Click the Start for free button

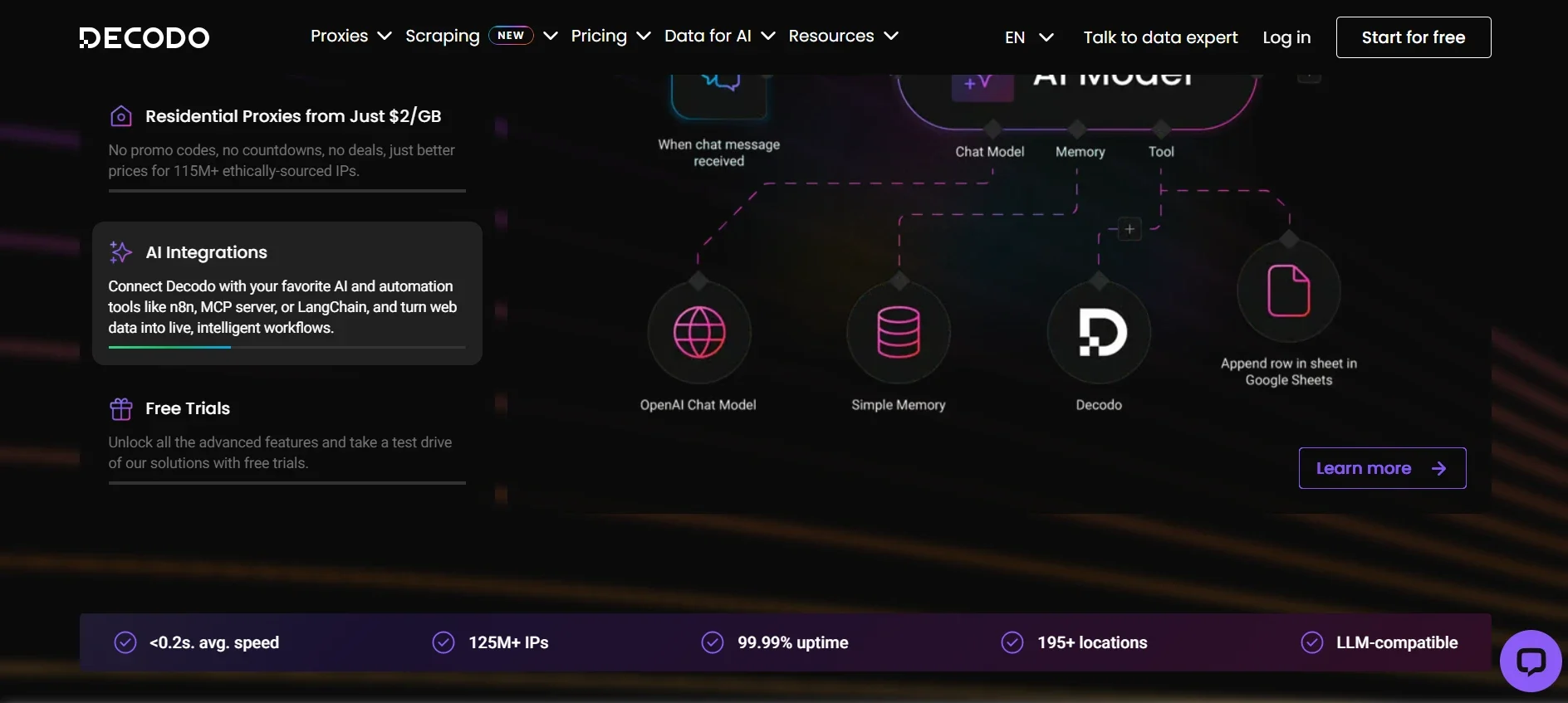coord(1414,37)
